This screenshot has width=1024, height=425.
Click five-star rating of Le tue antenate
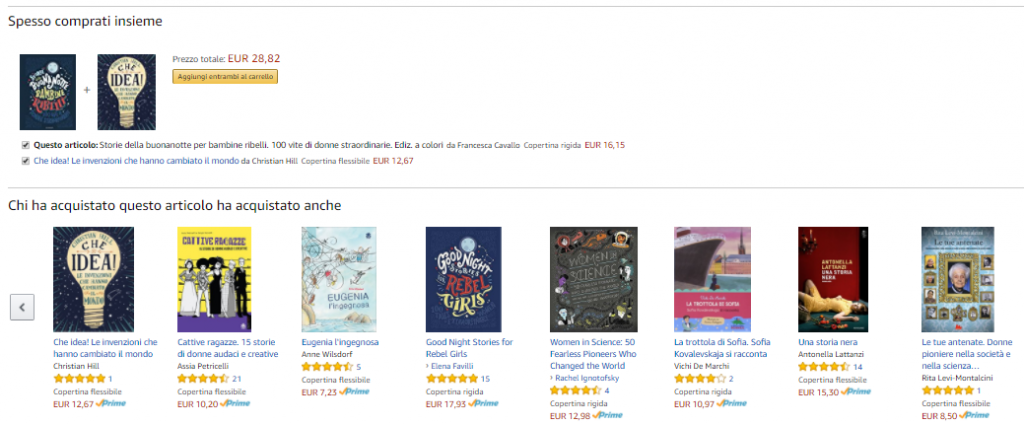click(948, 390)
